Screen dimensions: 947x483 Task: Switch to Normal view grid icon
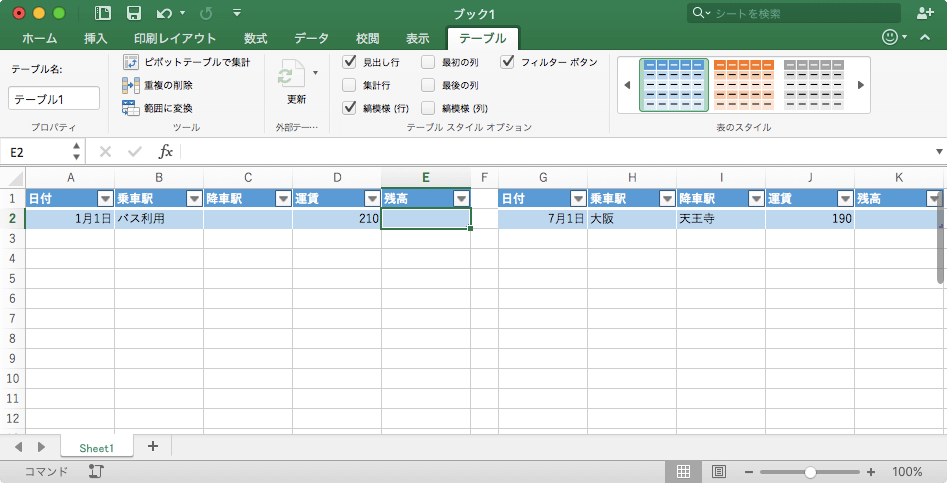click(x=683, y=472)
